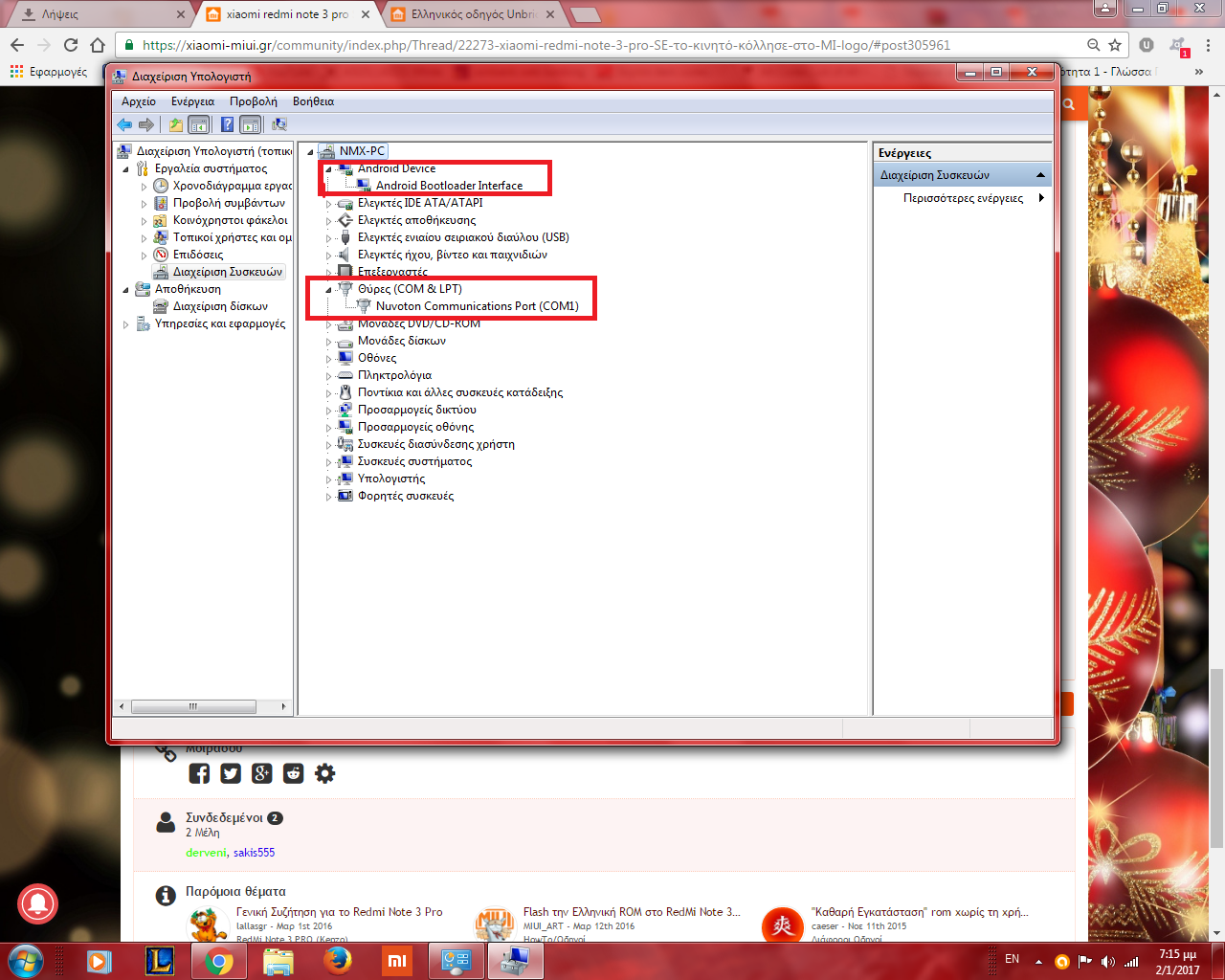Click the Φορητές συσκευές icon
Screen dimensions: 1225x980
[x=345, y=496]
